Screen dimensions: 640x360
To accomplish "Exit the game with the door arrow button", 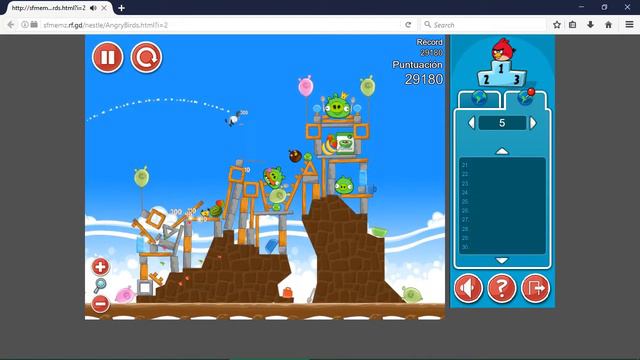I will (x=535, y=288).
